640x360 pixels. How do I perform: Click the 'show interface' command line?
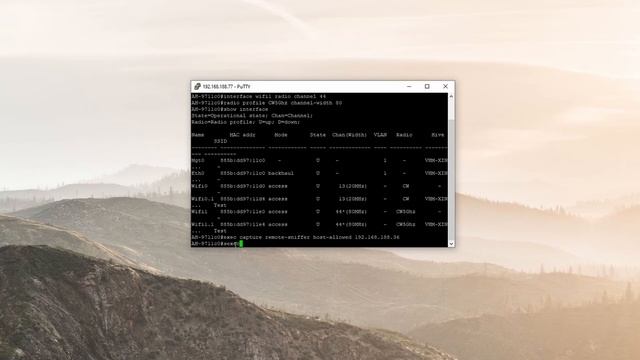tap(230, 109)
